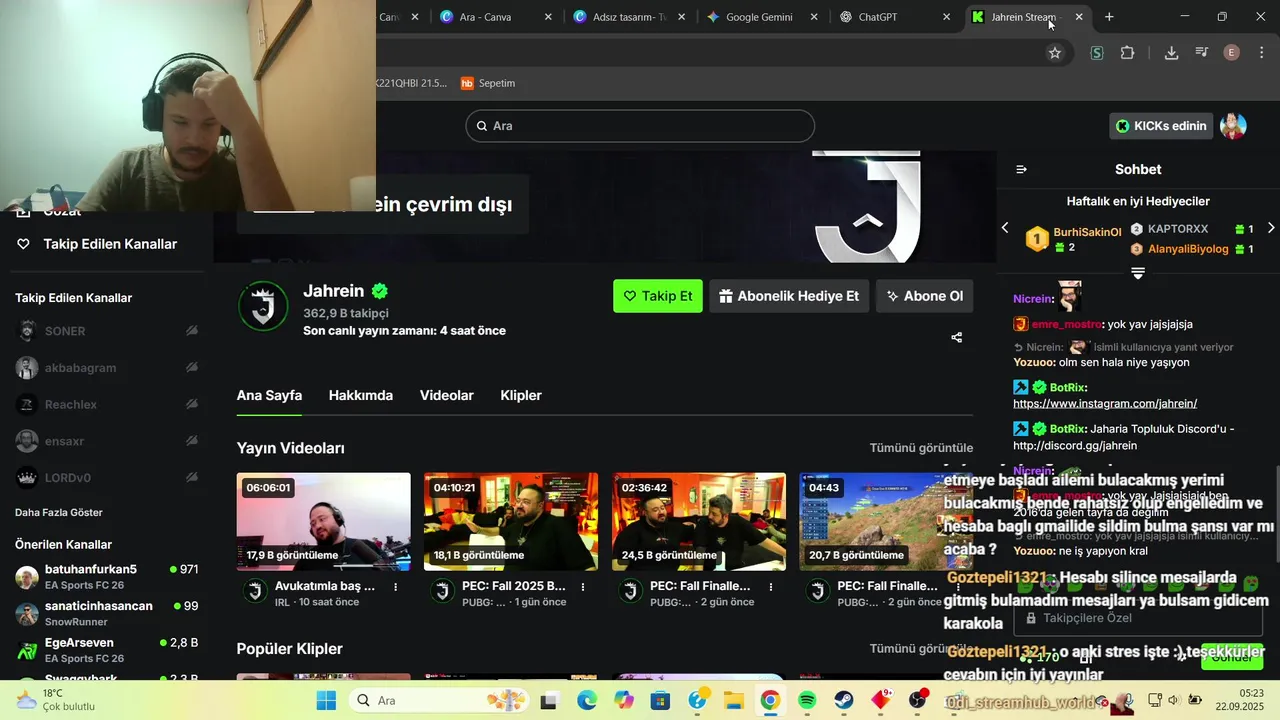This screenshot has height=720, width=1280.
Task: Click Abonelik Hediye Et button
Action: [x=789, y=296]
